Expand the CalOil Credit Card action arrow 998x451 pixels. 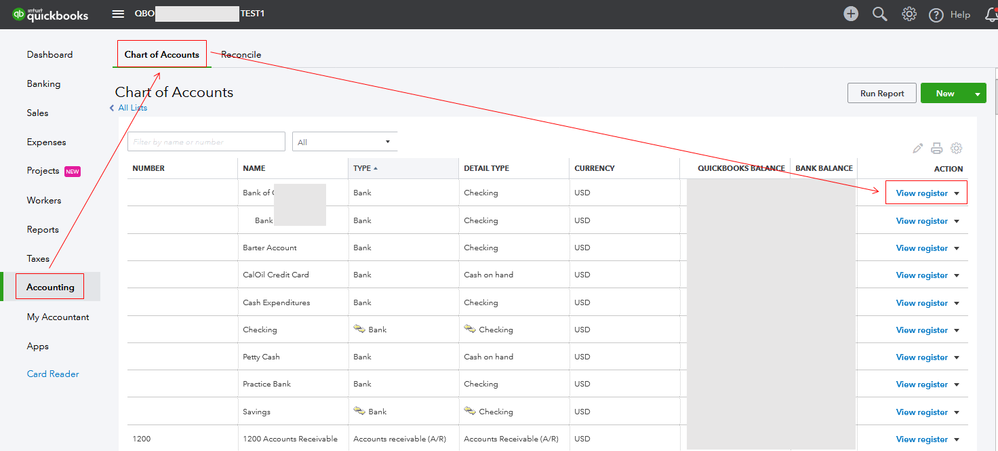click(x=957, y=275)
